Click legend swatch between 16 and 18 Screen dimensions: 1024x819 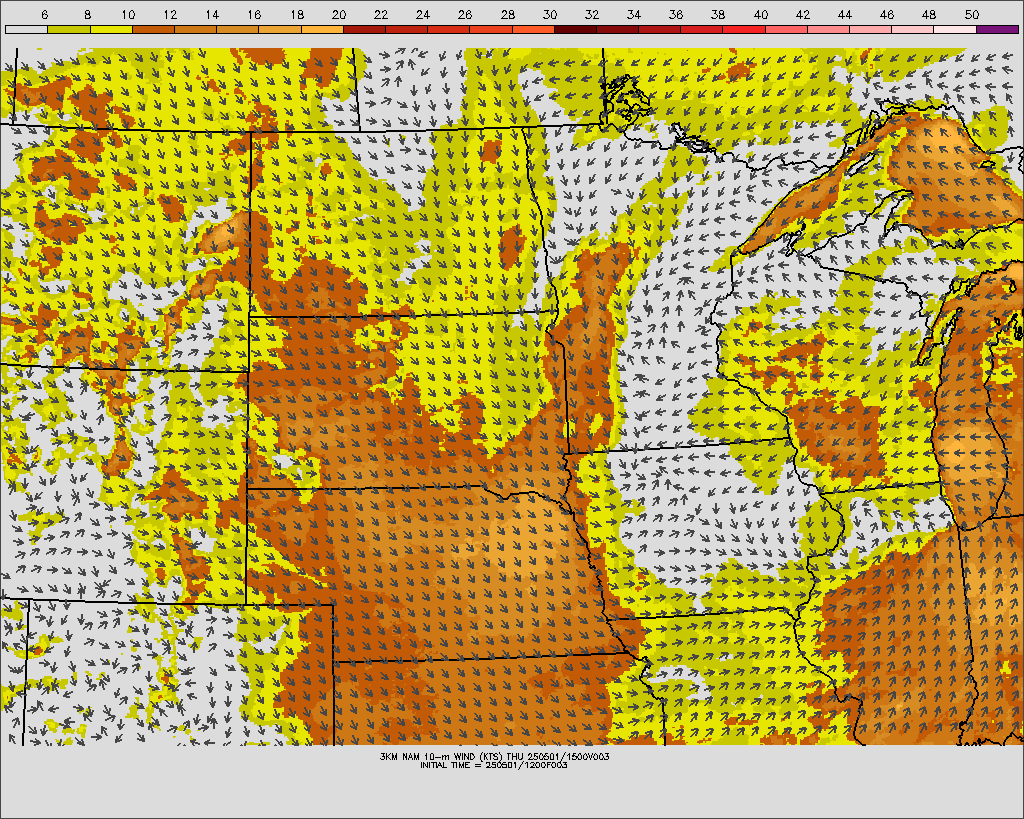(280, 29)
